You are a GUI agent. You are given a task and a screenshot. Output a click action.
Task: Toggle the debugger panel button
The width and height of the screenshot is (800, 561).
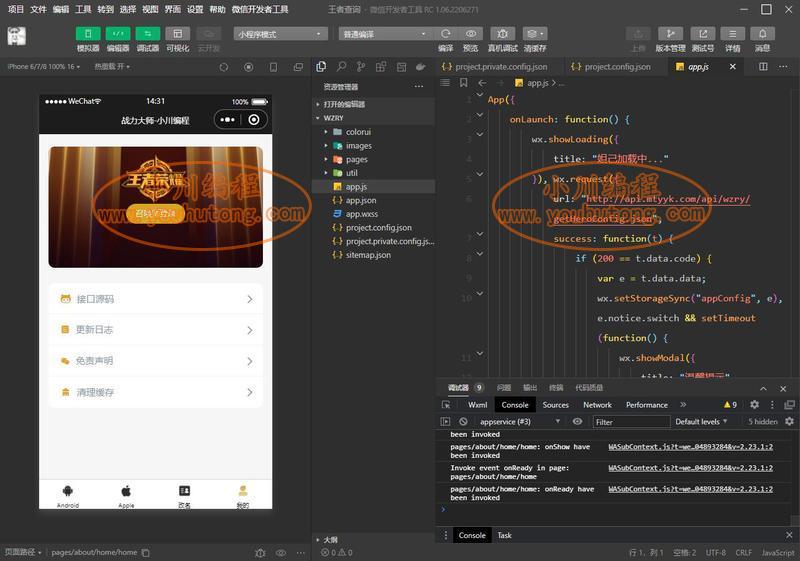coord(147,34)
